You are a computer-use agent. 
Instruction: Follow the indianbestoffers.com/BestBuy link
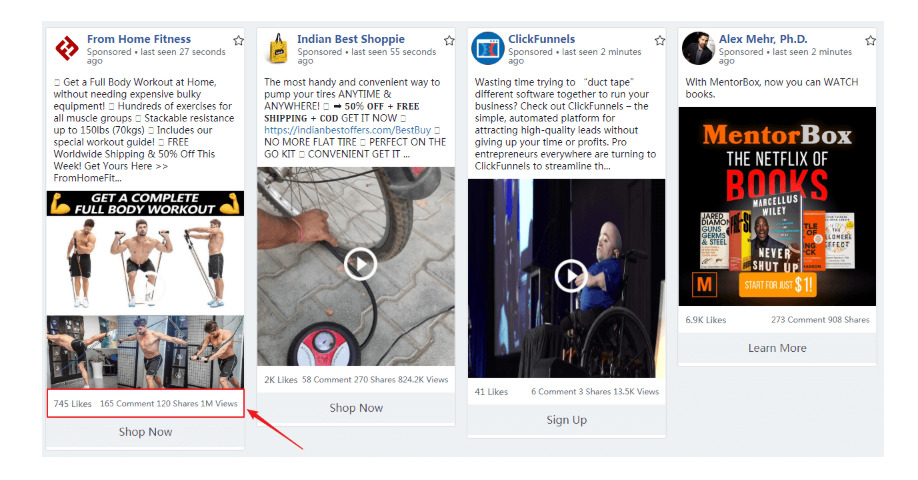point(347,130)
